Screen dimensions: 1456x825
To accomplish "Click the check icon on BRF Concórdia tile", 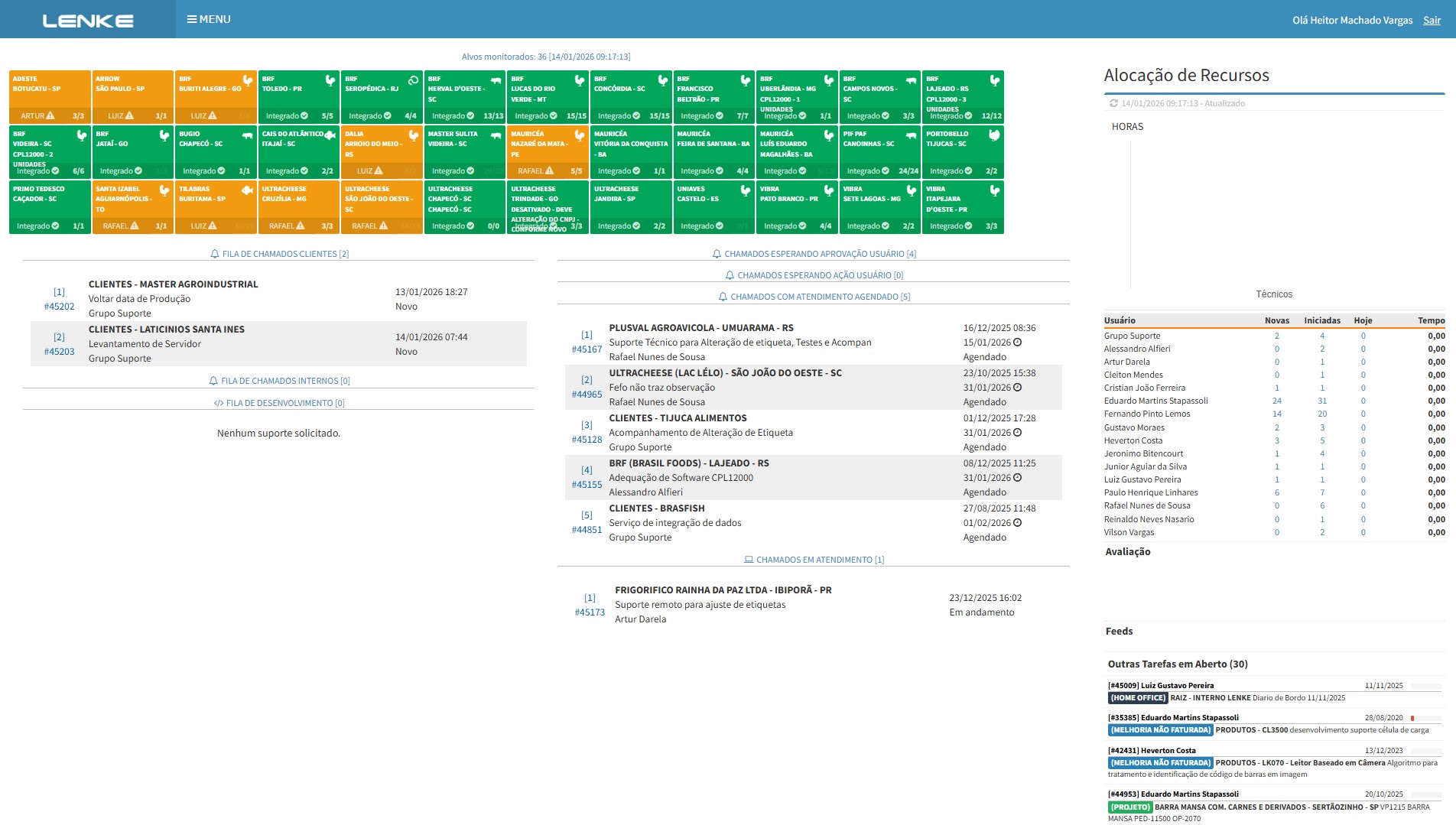I will point(636,116).
